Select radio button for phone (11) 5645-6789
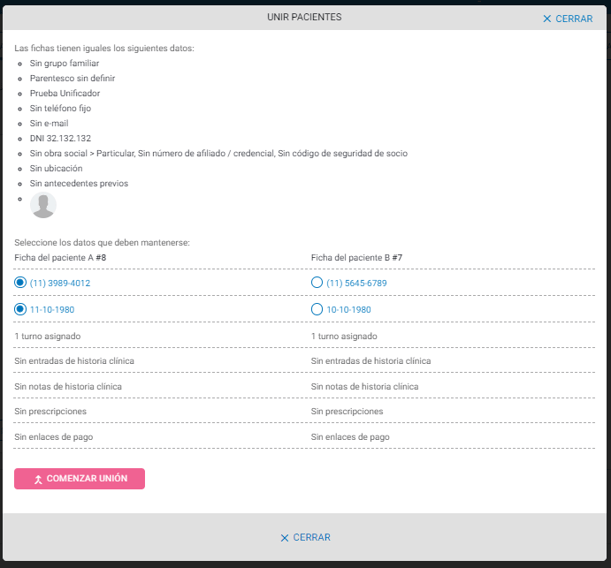The width and height of the screenshot is (611, 568). [317, 283]
